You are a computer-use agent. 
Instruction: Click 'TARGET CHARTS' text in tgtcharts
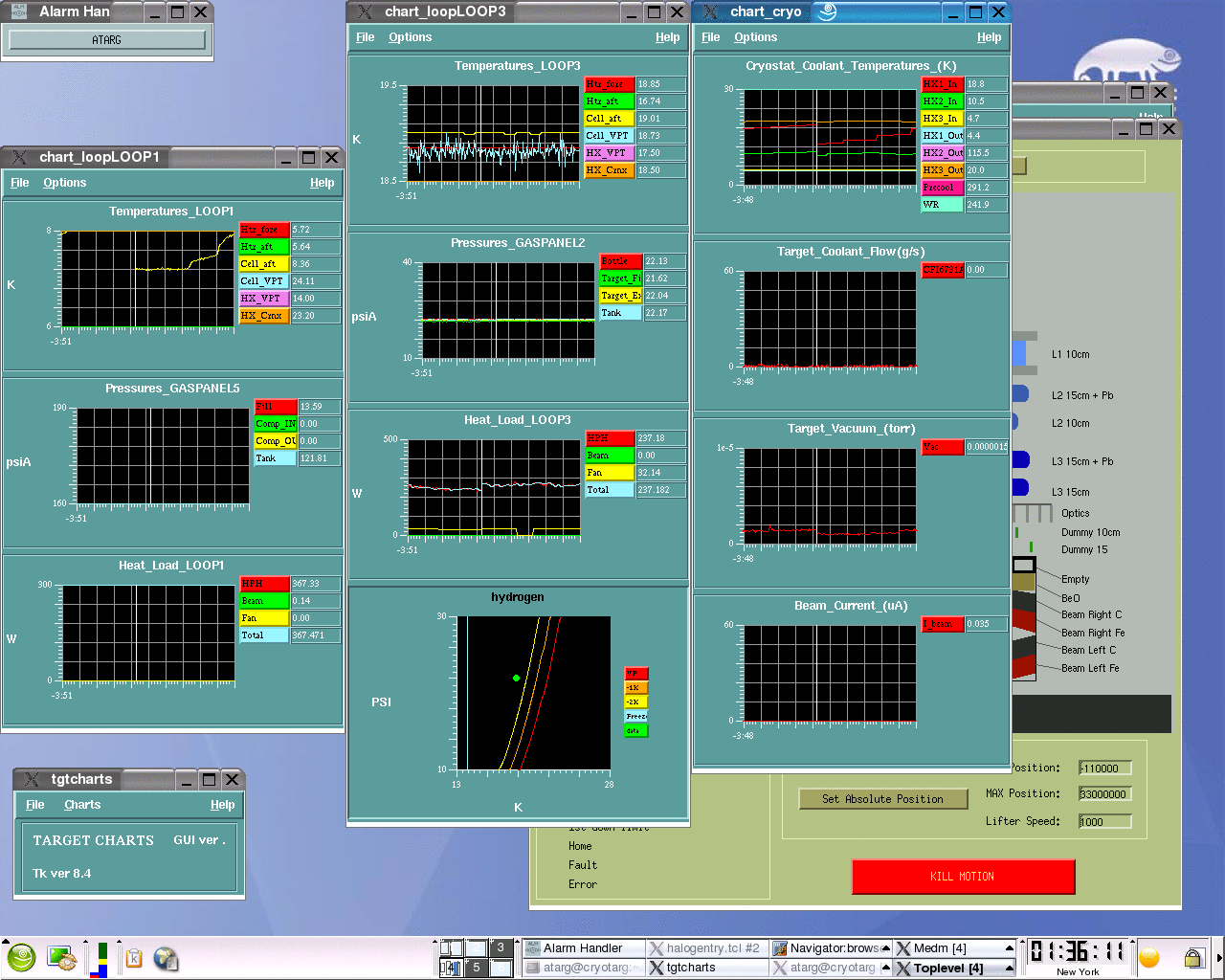click(x=93, y=840)
